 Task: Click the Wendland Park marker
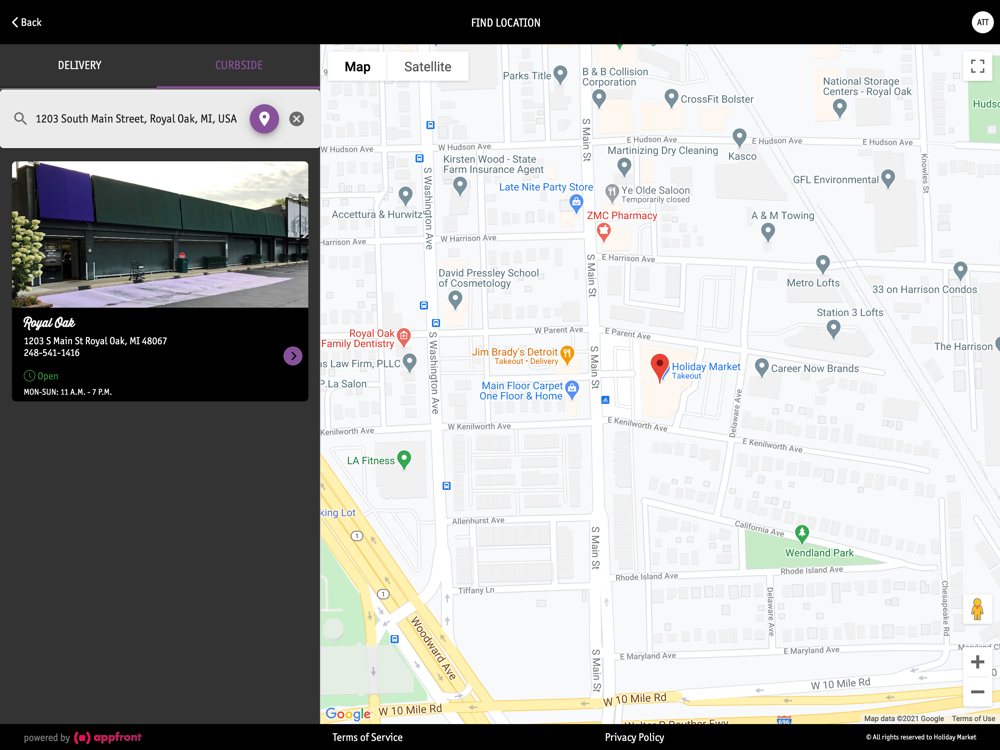click(802, 534)
